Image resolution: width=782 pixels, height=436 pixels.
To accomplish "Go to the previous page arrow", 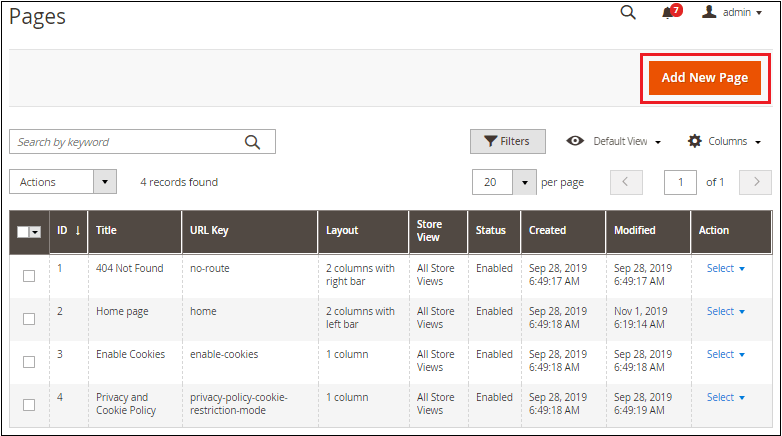I will point(626,182).
